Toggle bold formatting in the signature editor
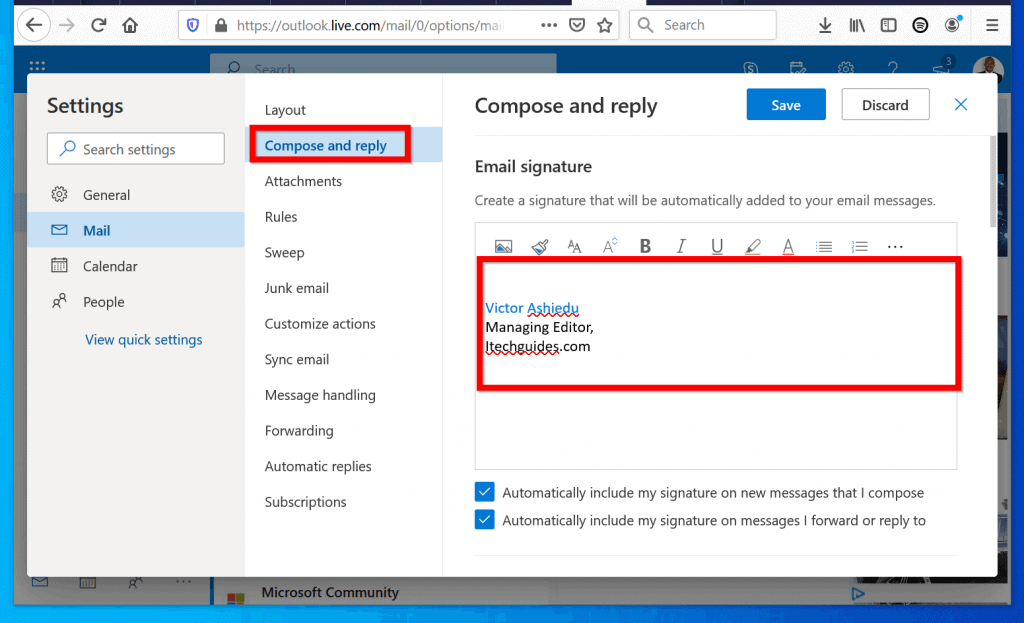Screen dimensions: 1024x623 (645, 245)
